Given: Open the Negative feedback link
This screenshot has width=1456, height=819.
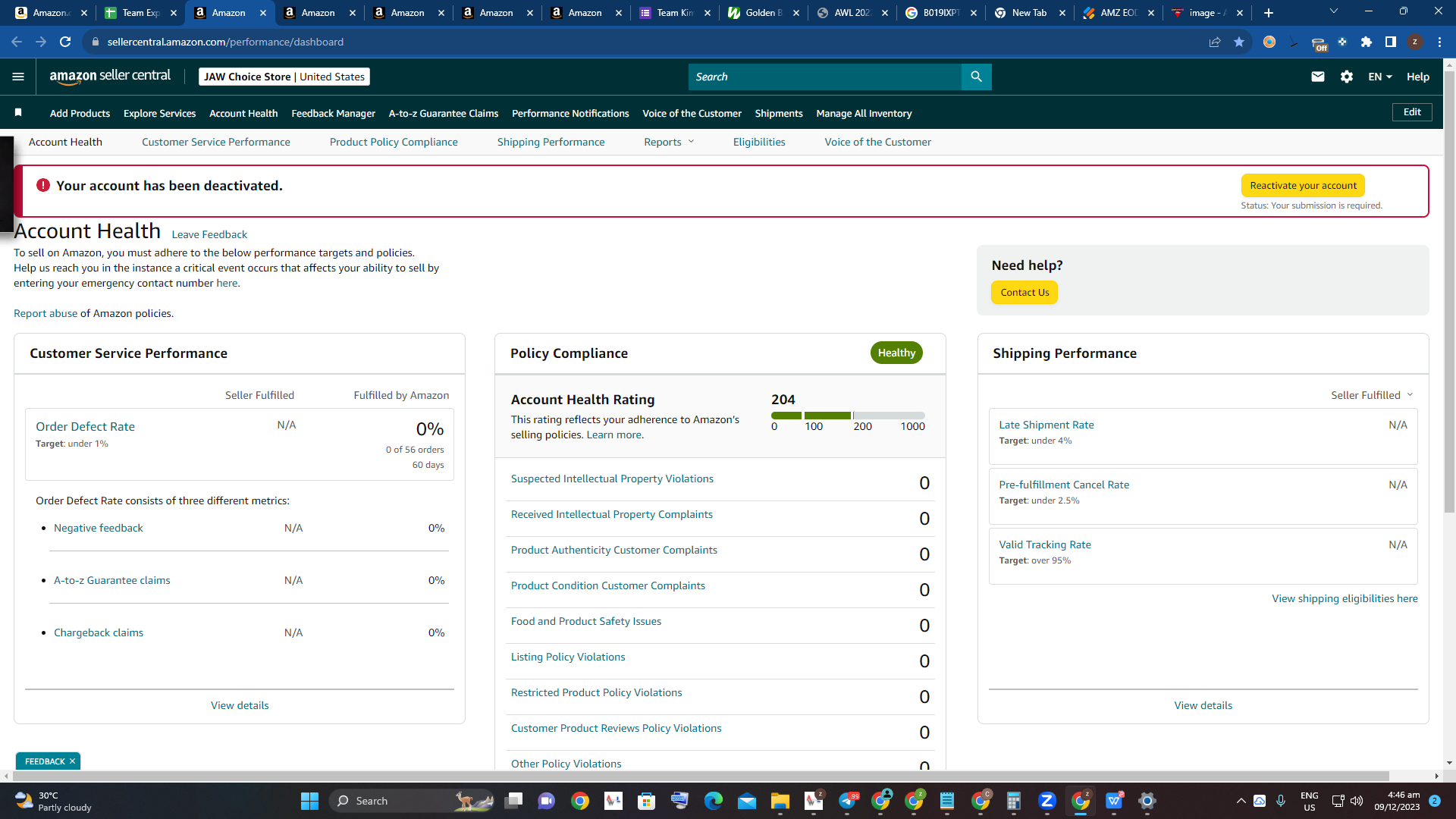Looking at the screenshot, I should pos(99,528).
